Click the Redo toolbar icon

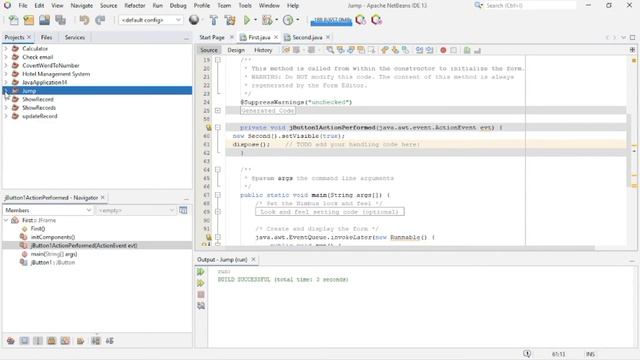pos(100,20)
